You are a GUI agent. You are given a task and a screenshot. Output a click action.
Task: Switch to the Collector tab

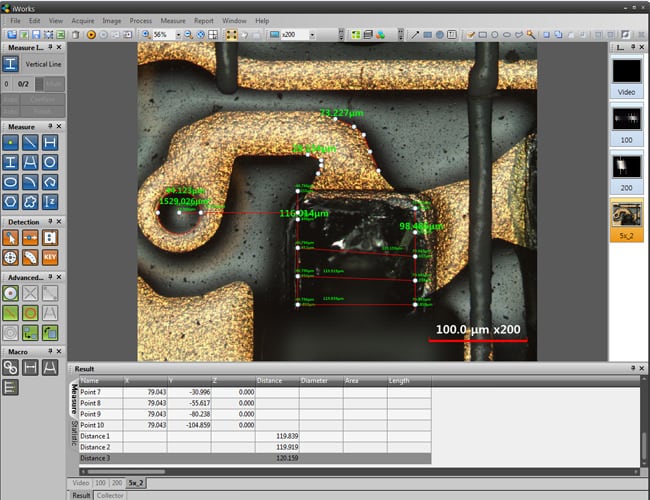pos(110,495)
